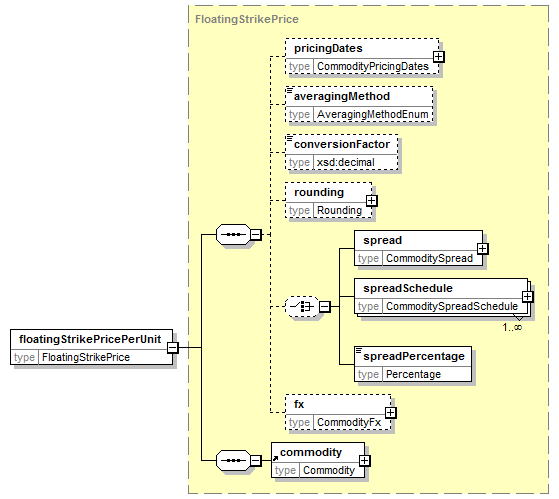Collapse the choice compositor group

324,307
